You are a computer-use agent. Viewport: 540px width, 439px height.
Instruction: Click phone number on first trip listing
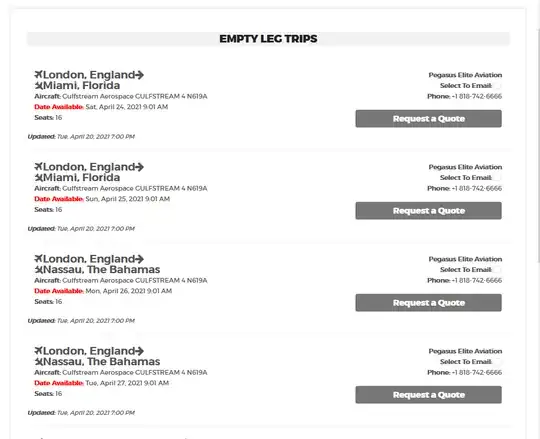[x=477, y=96]
